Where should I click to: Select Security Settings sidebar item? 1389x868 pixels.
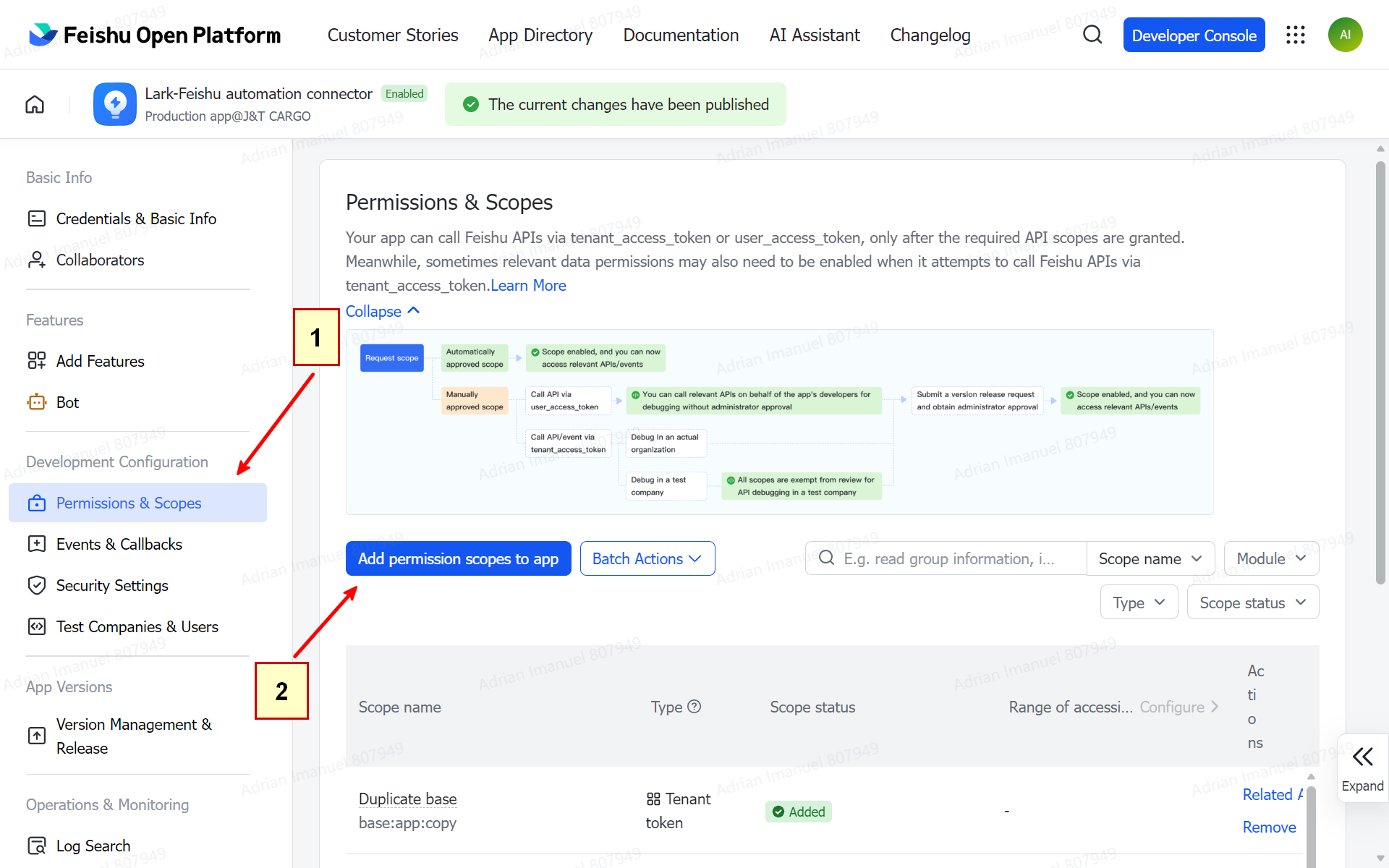click(x=137, y=585)
